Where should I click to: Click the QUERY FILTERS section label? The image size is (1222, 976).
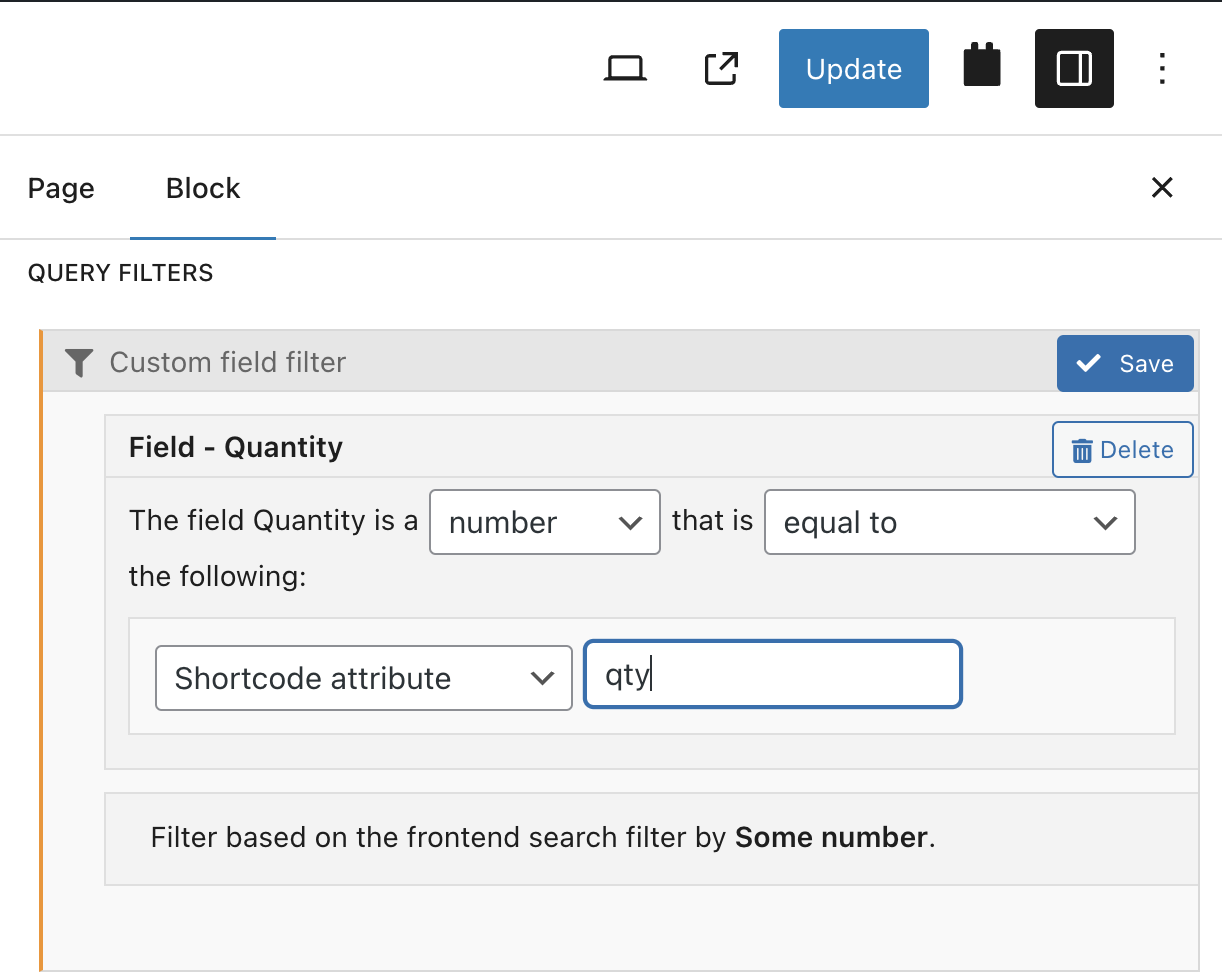tap(120, 273)
